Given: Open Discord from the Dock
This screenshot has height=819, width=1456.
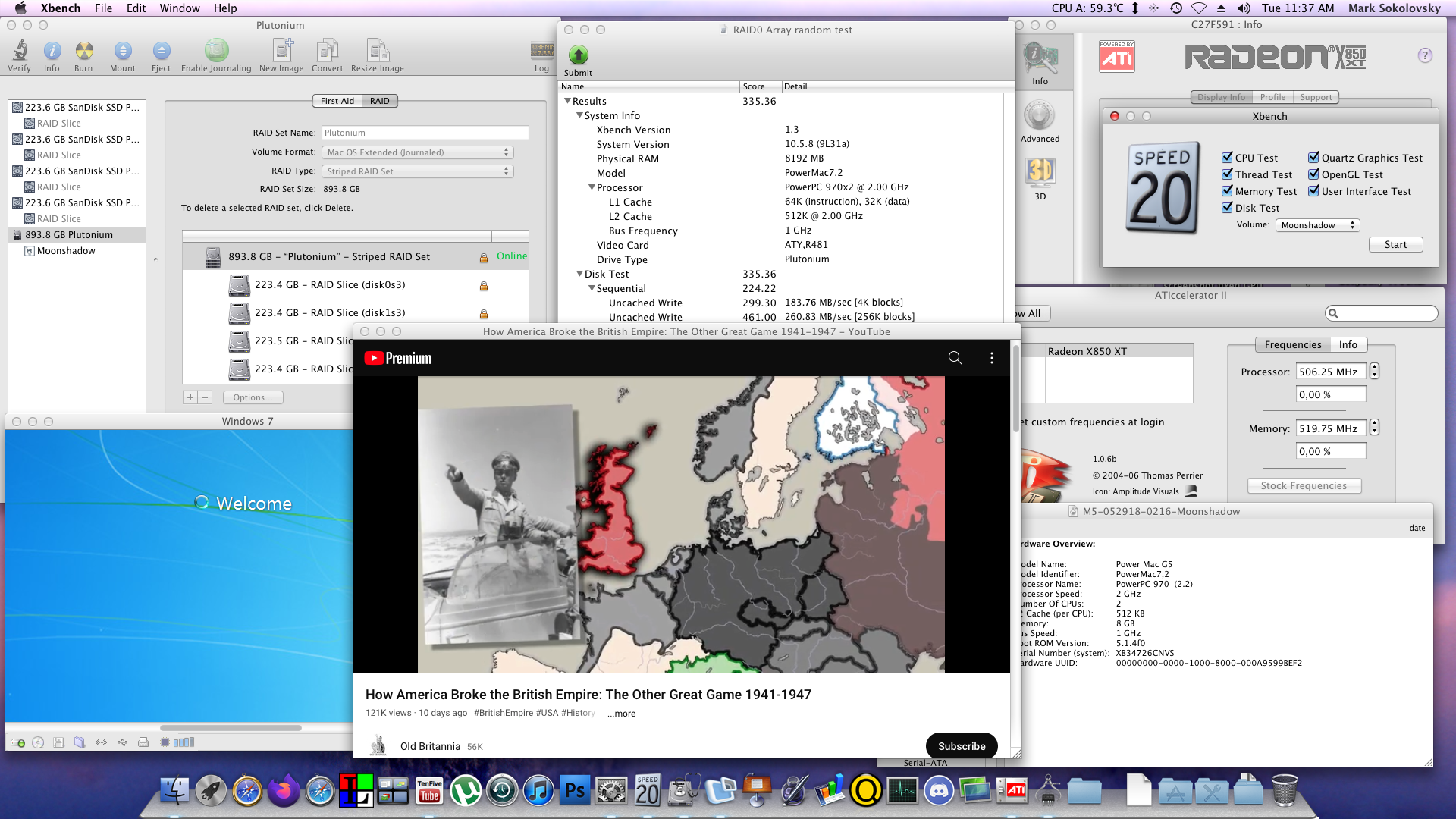Looking at the screenshot, I should pos(939,791).
